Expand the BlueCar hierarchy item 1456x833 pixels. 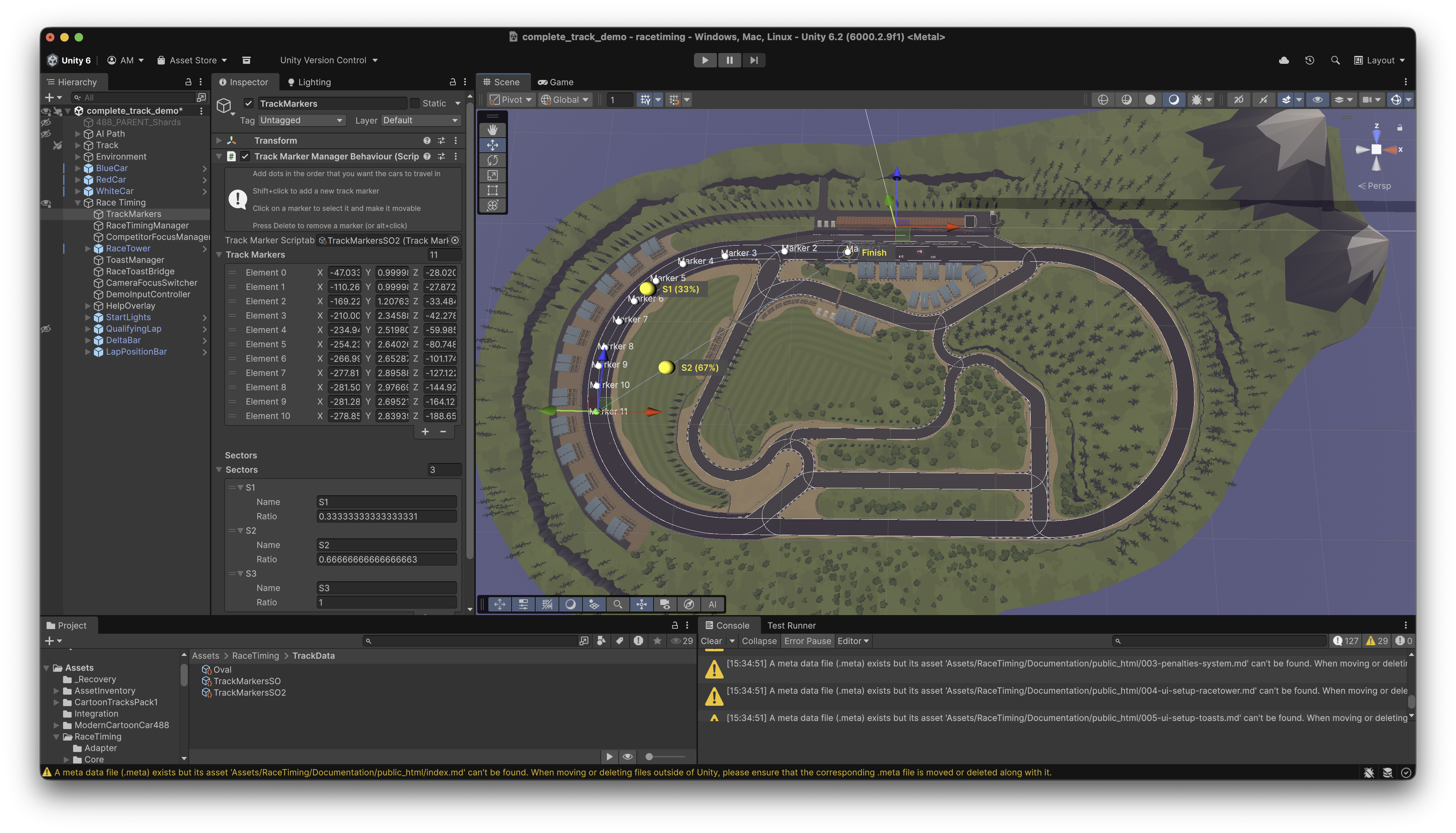click(x=78, y=168)
